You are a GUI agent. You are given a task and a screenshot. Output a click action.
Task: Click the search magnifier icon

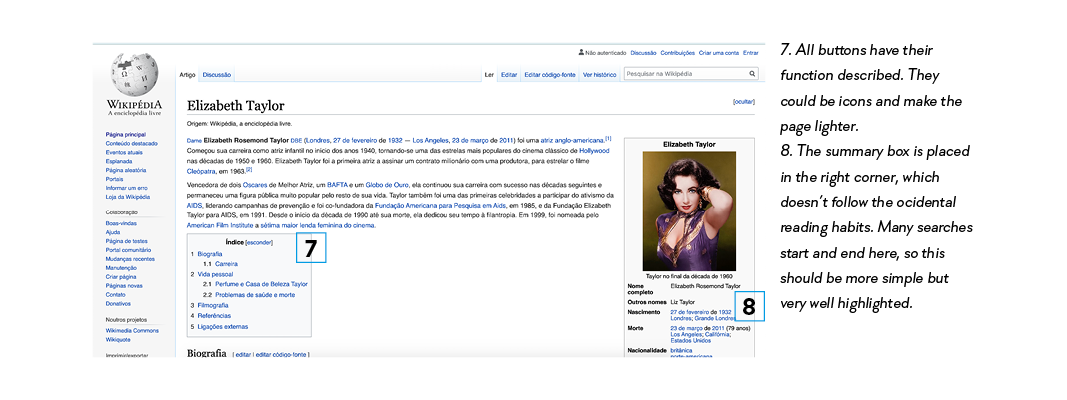(753, 73)
